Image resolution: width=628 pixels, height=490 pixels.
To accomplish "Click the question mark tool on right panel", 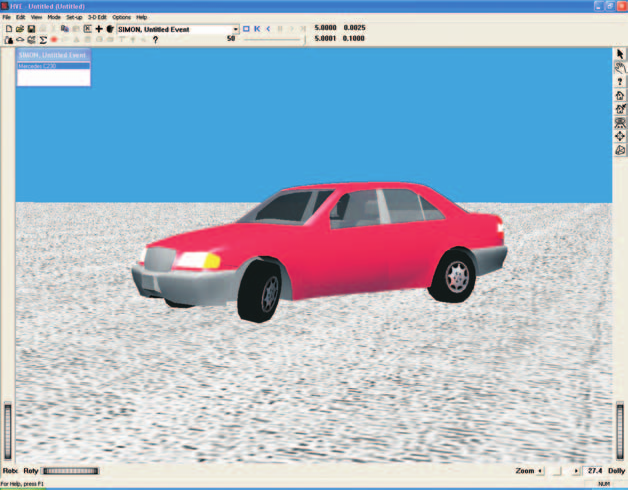I will pos(620,82).
